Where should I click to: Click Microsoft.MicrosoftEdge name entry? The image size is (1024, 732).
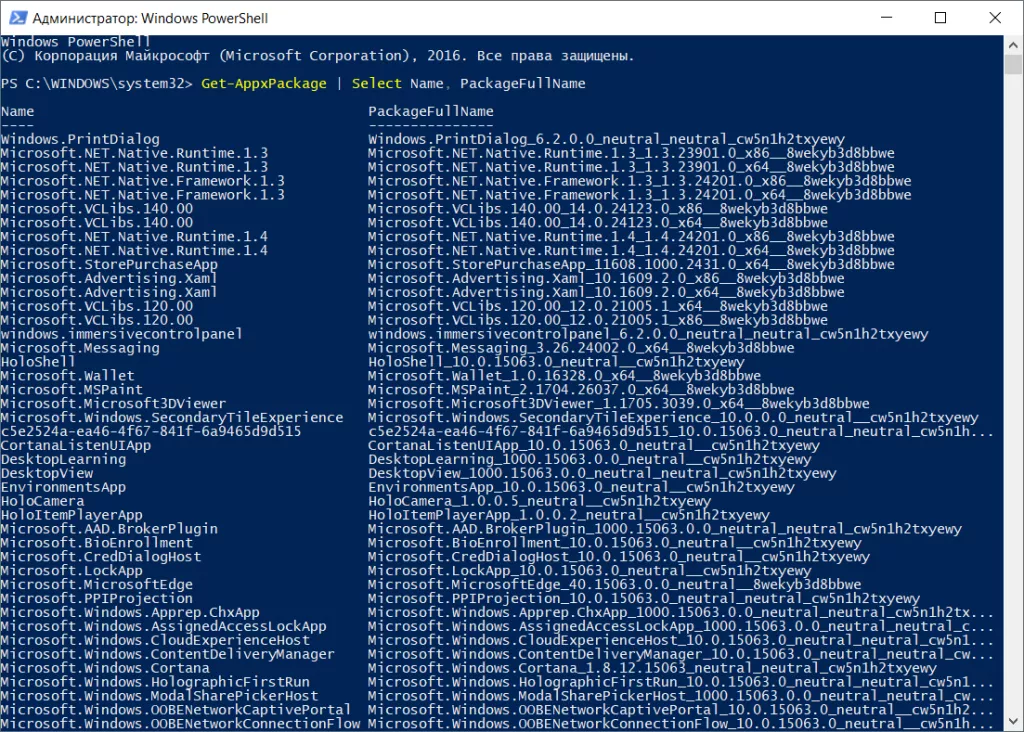(x=97, y=584)
